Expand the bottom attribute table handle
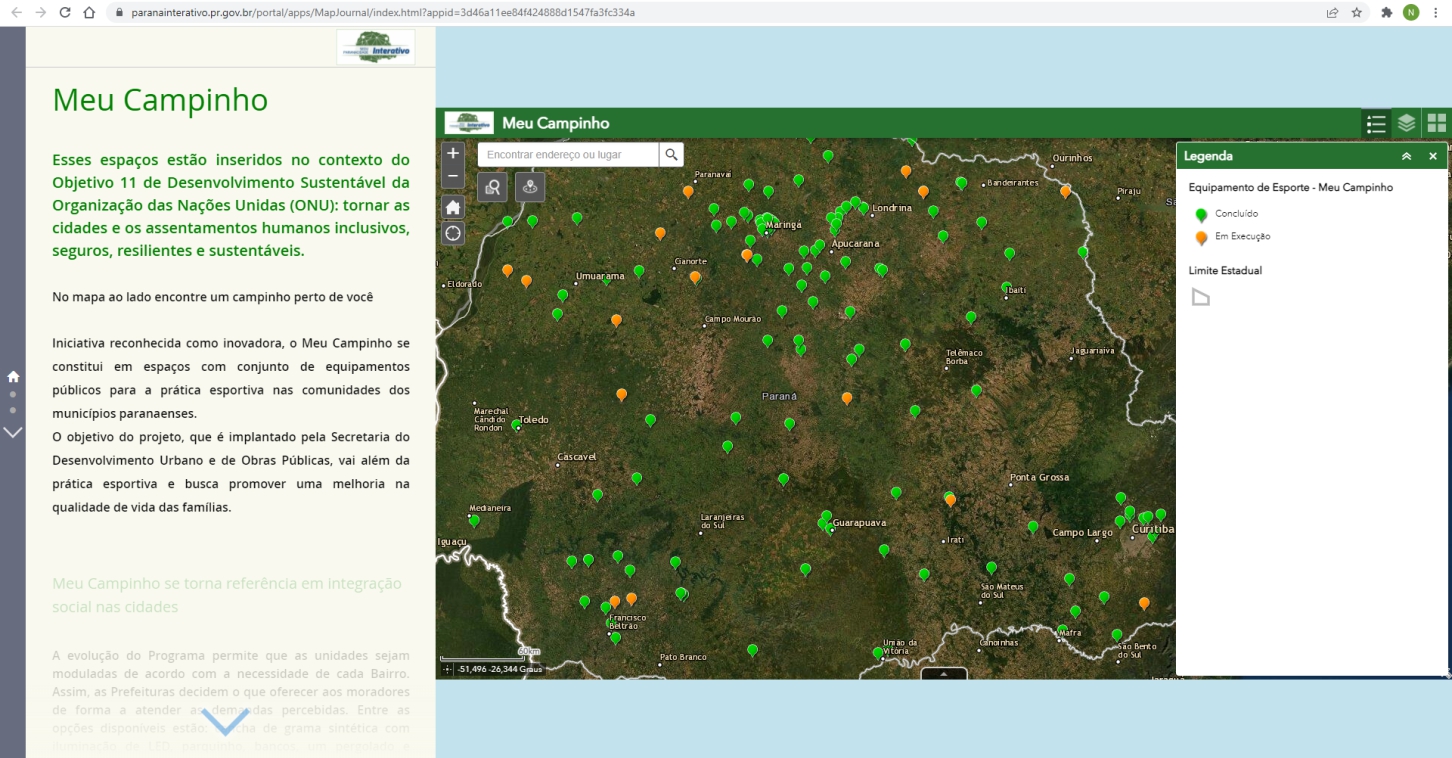The width and height of the screenshot is (1452, 758). pos(943,674)
